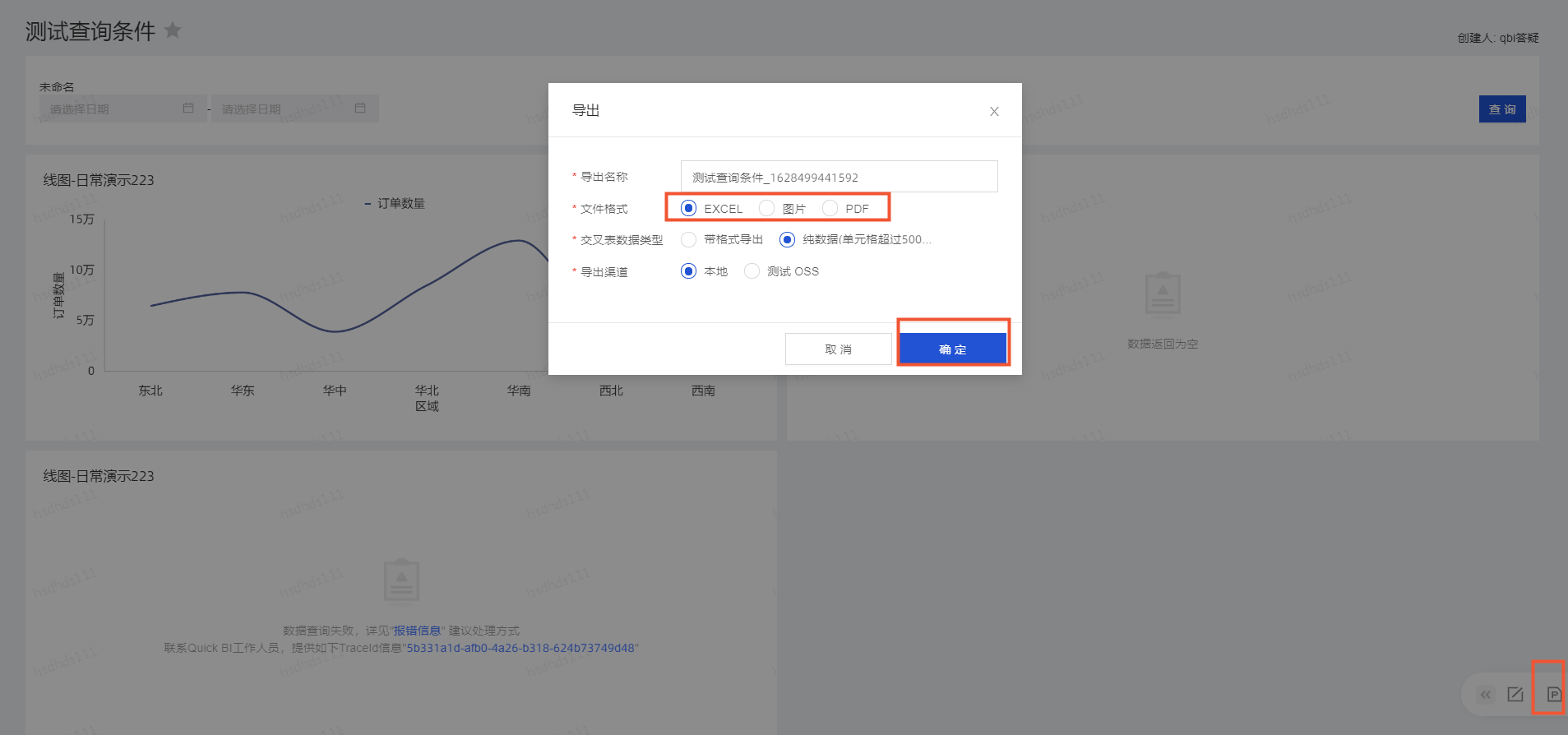
Task: Choose 图片 as the file format
Action: pos(767,208)
